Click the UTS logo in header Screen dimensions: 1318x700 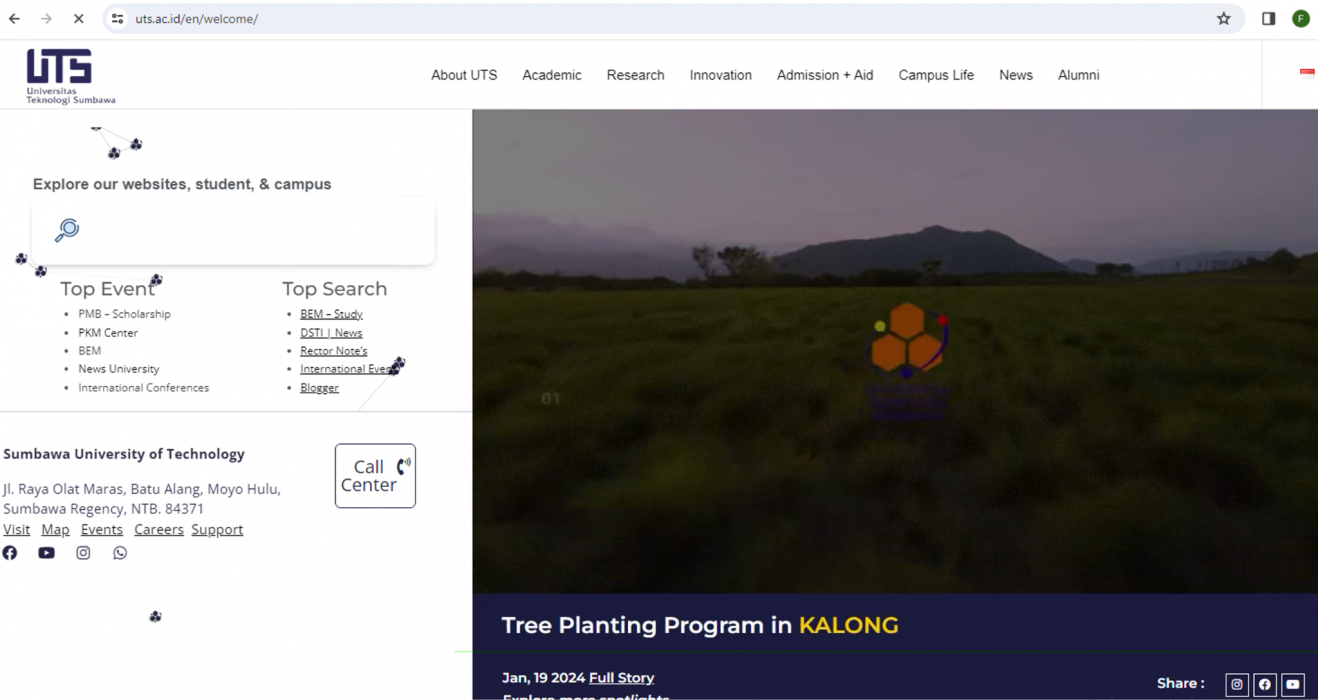(70, 76)
